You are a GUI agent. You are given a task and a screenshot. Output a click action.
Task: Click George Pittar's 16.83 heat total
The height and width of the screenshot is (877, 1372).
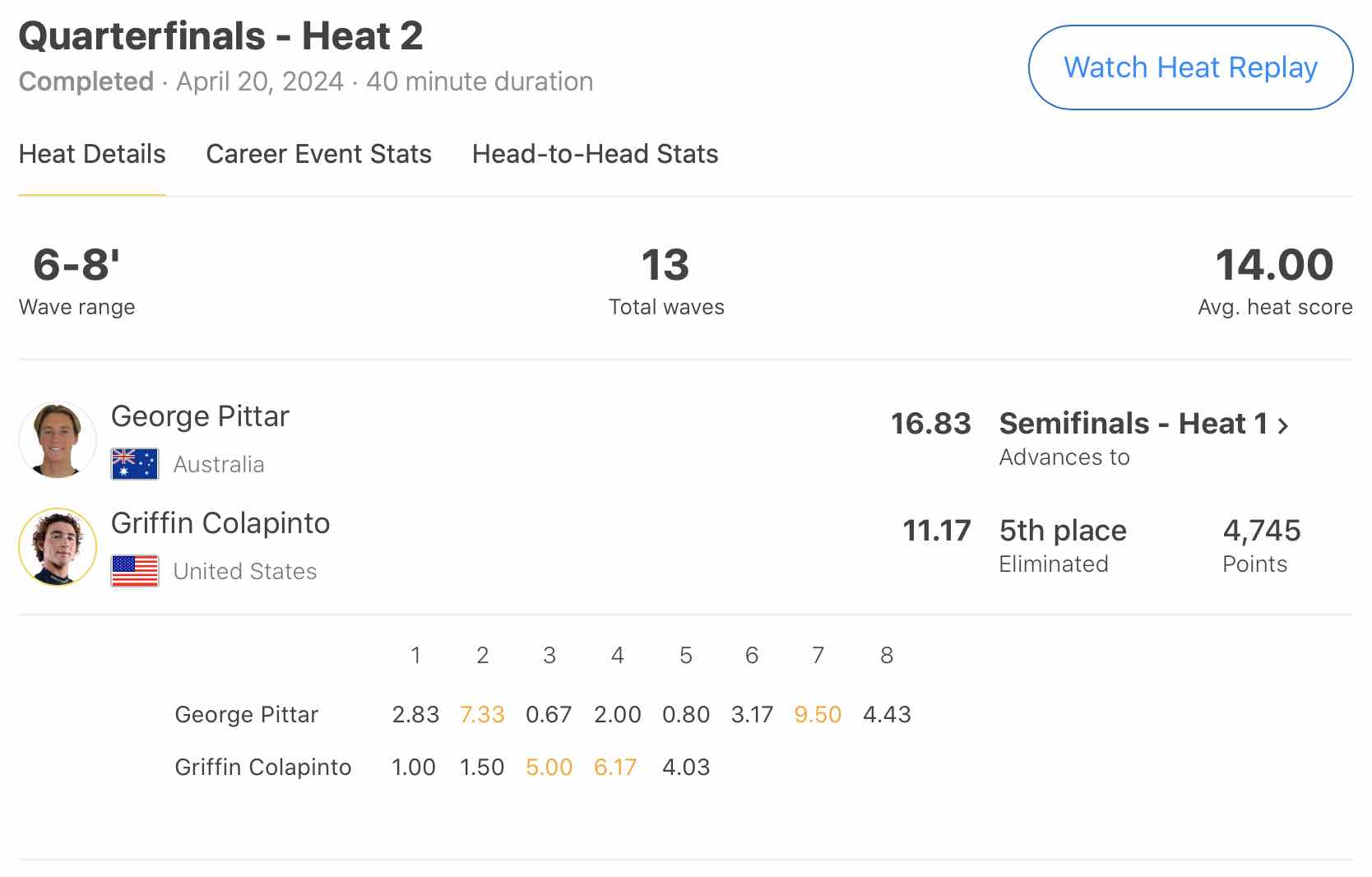[x=930, y=424]
